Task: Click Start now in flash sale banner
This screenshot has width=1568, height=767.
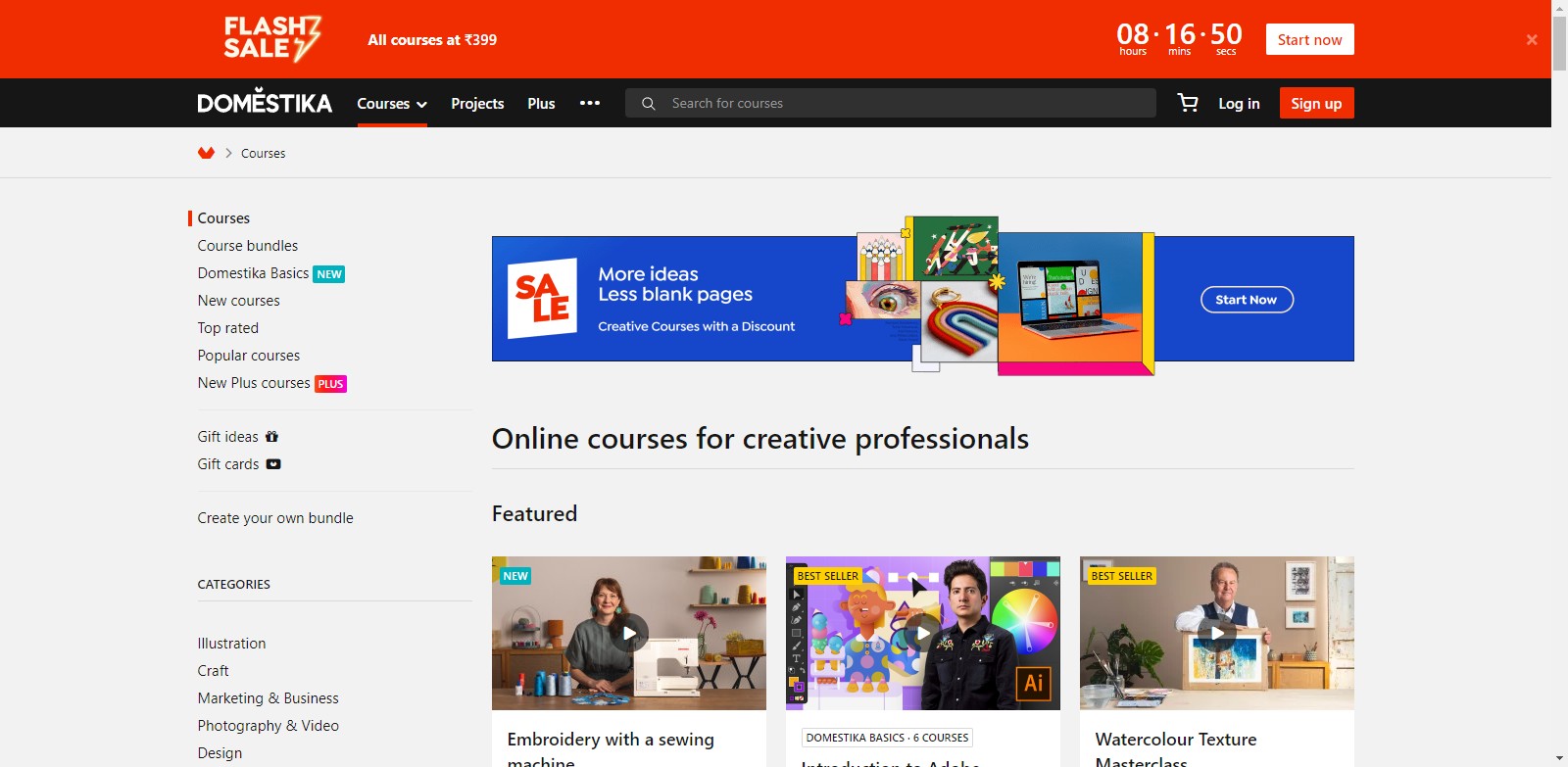Action: pos(1309,40)
